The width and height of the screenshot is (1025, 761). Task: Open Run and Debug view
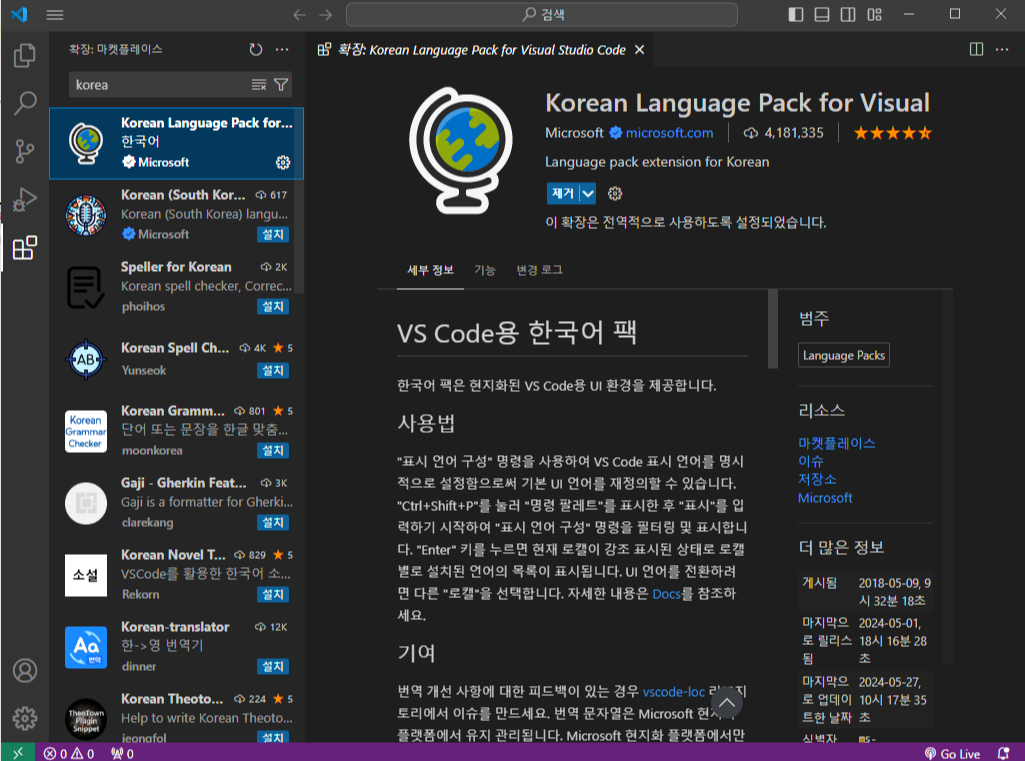[x=24, y=199]
